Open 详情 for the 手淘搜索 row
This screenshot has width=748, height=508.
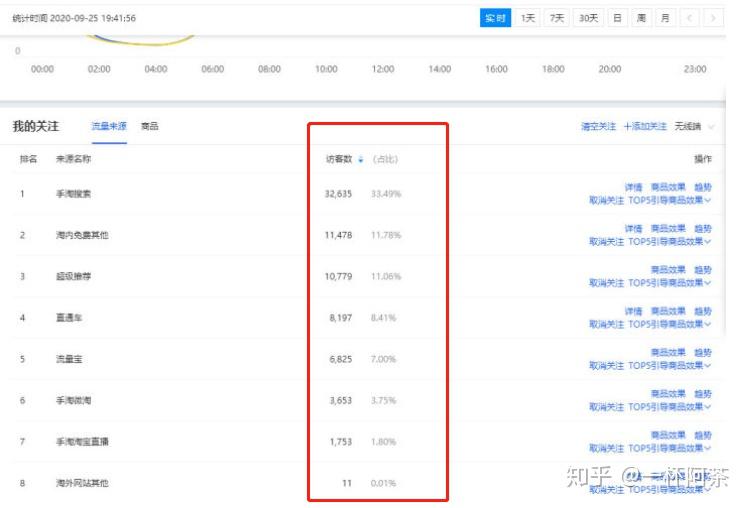pyautogui.click(x=634, y=187)
